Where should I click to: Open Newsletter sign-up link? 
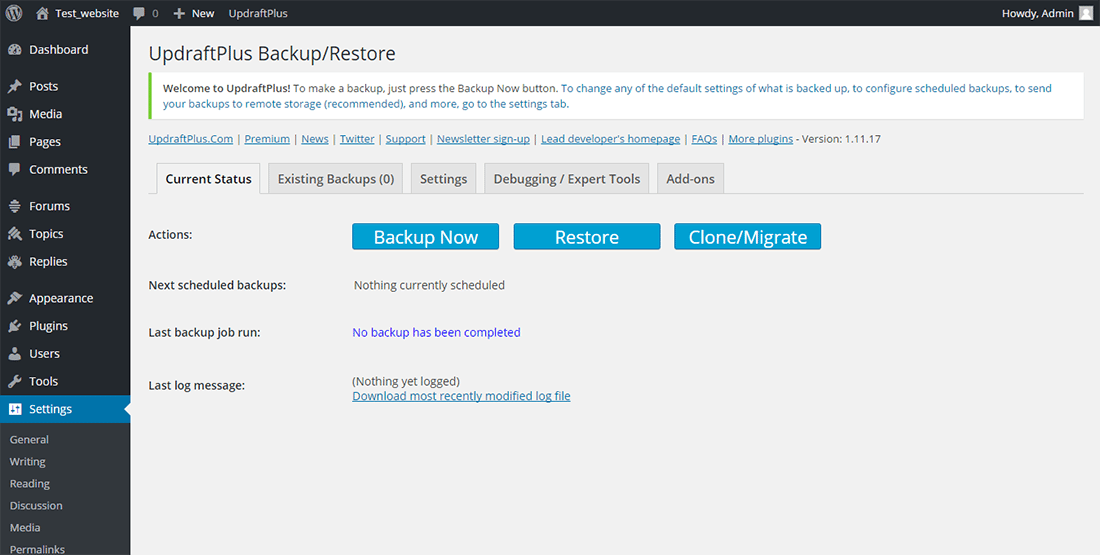483,139
